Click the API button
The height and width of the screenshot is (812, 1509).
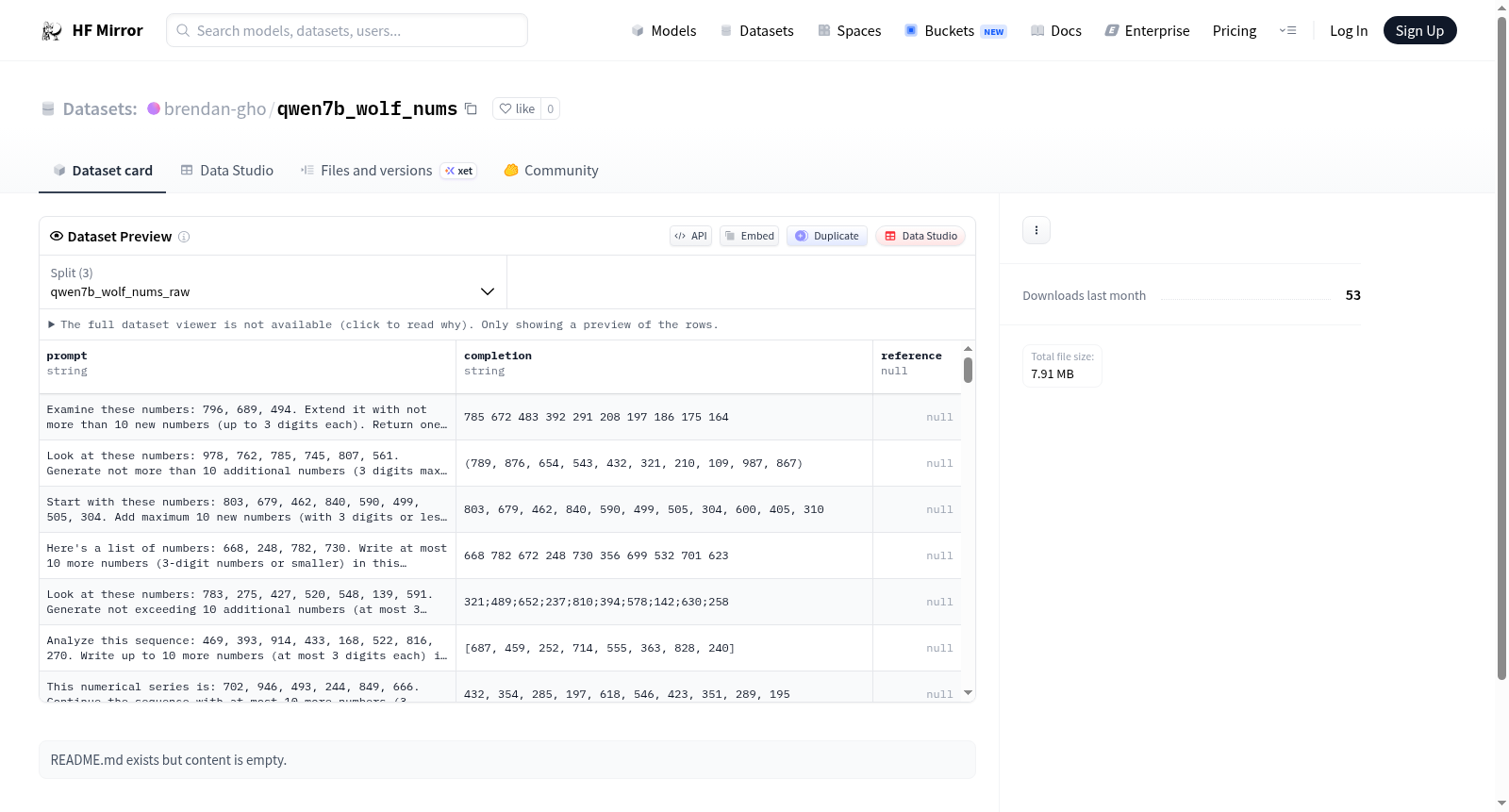[690, 236]
